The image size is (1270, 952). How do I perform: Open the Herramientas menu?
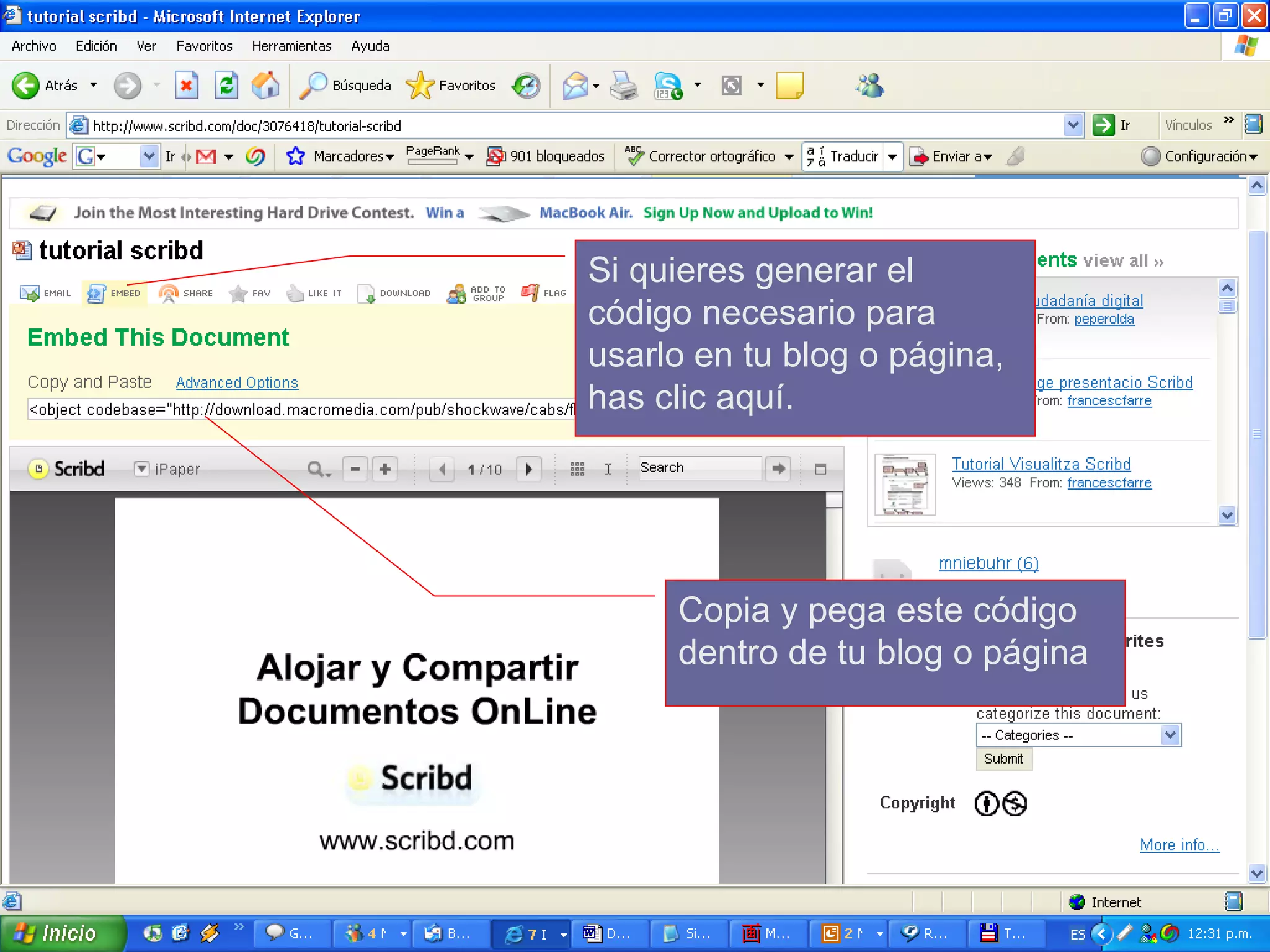tap(291, 46)
